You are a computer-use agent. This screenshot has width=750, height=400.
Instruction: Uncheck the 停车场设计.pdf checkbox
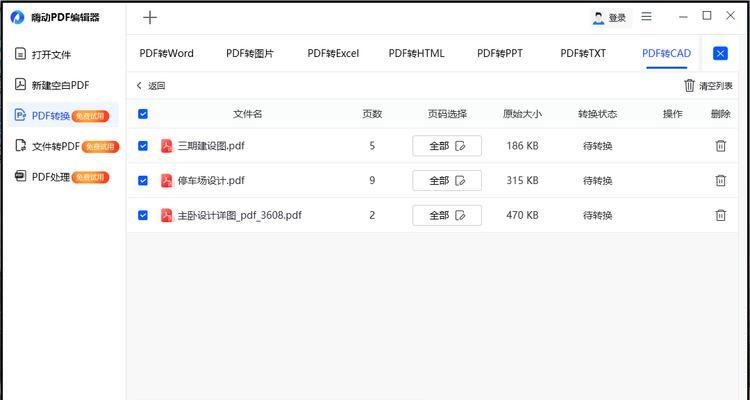[143, 180]
